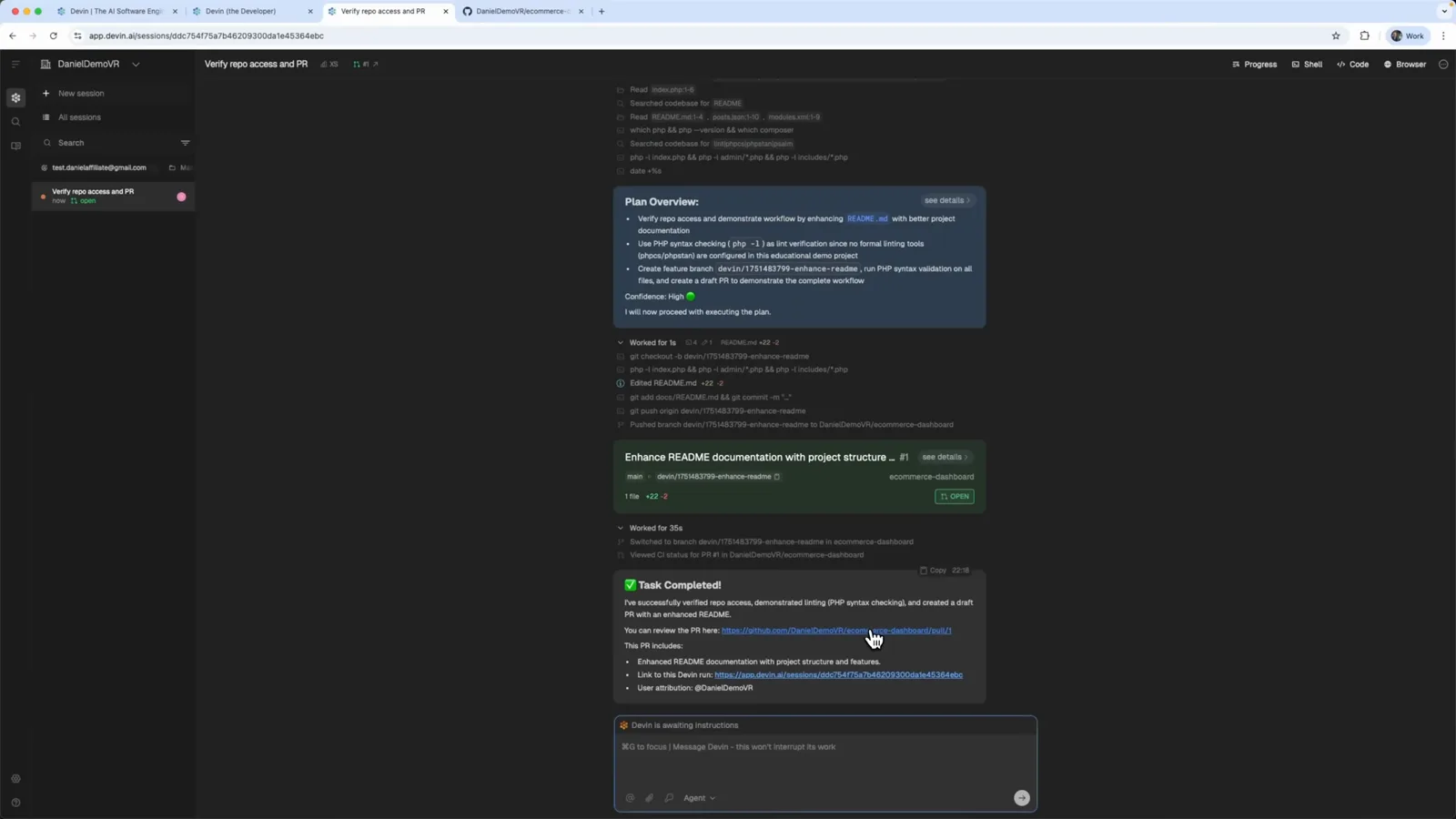
Task: Open the browser extensions puzzle icon
Action: coord(1364,36)
